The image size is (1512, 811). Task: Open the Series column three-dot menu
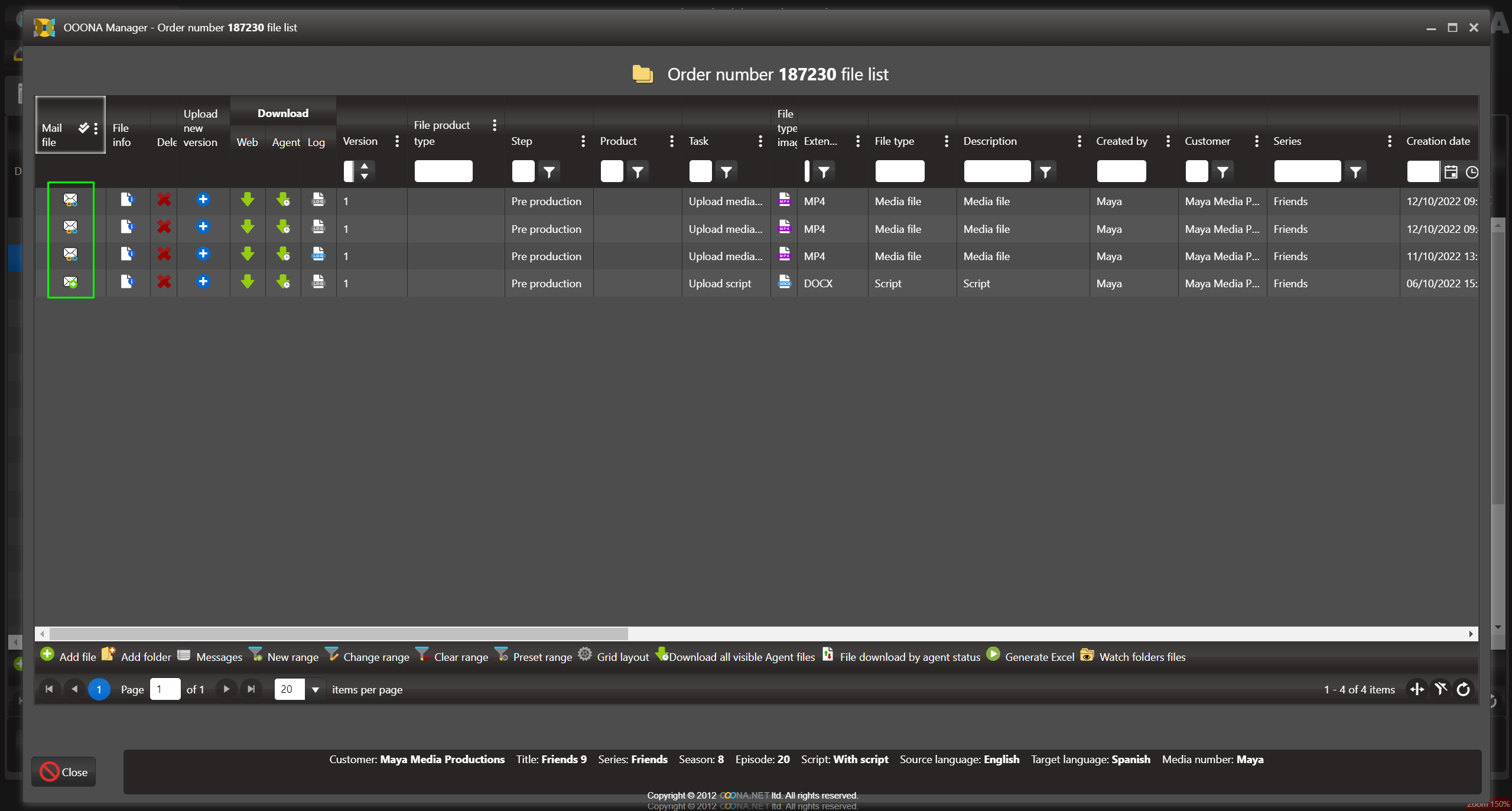[x=1389, y=141]
